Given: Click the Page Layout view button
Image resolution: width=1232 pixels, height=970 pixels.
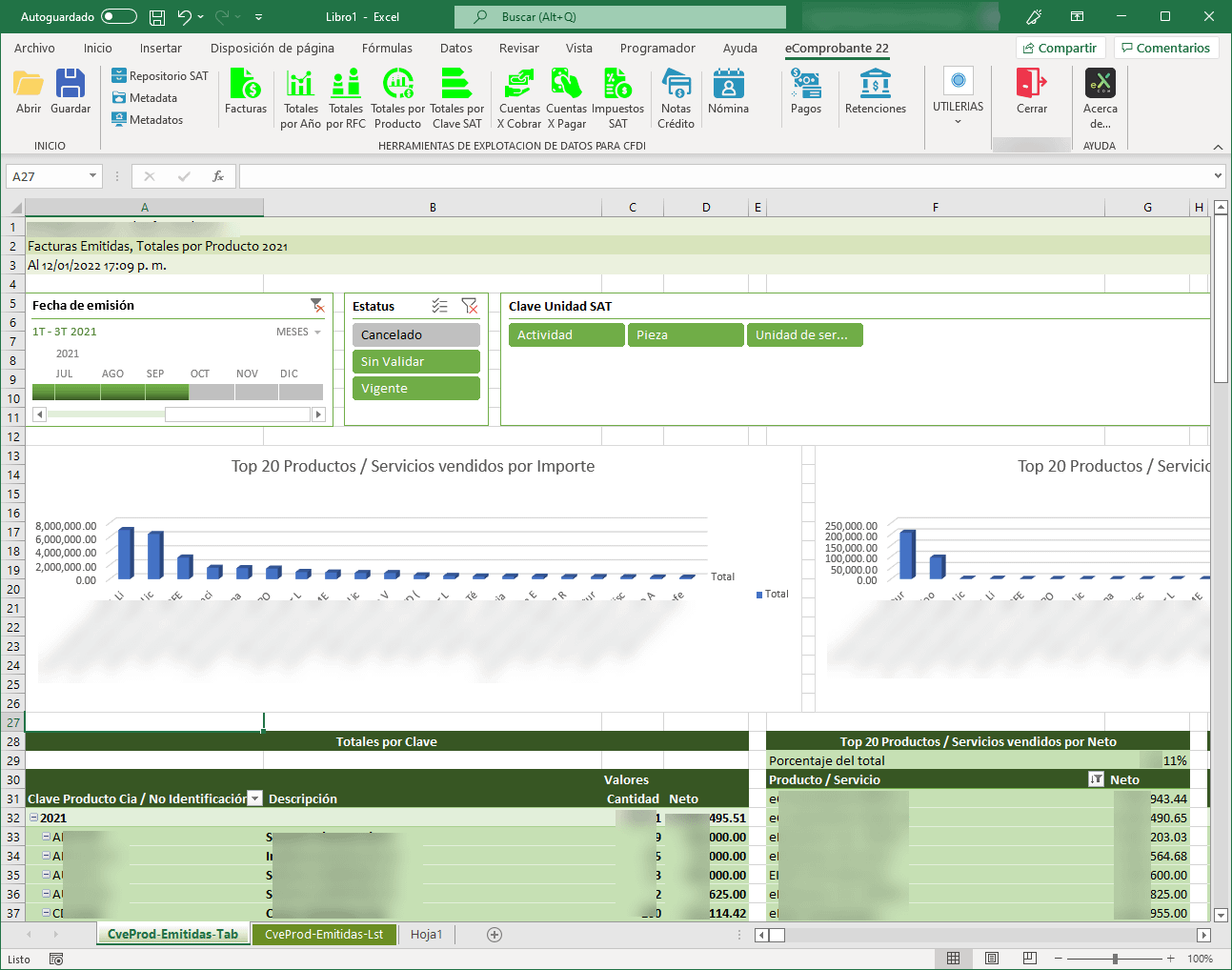Looking at the screenshot, I should 992,959.
